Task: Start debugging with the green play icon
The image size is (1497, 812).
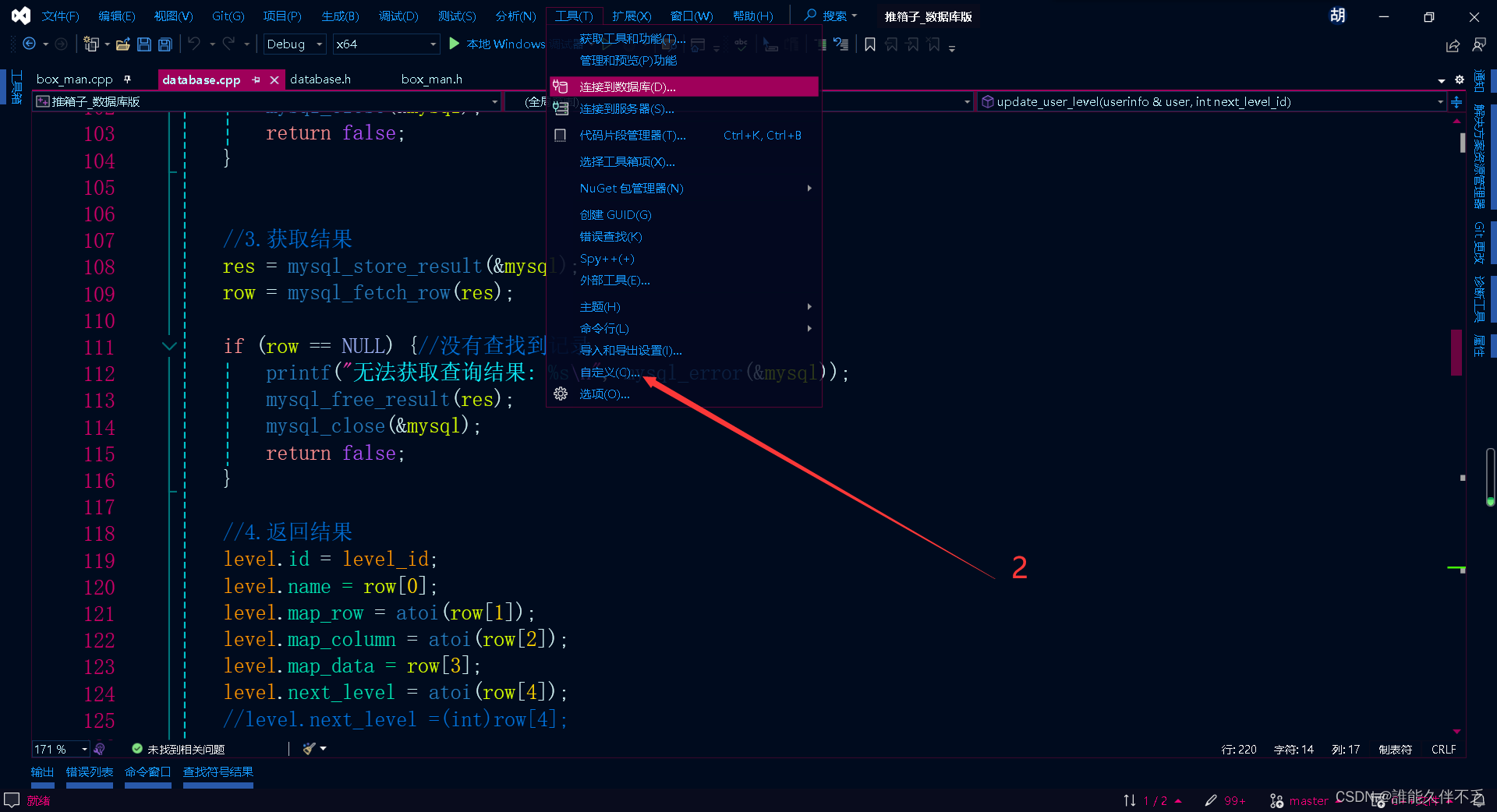Action: click(455, 44)
